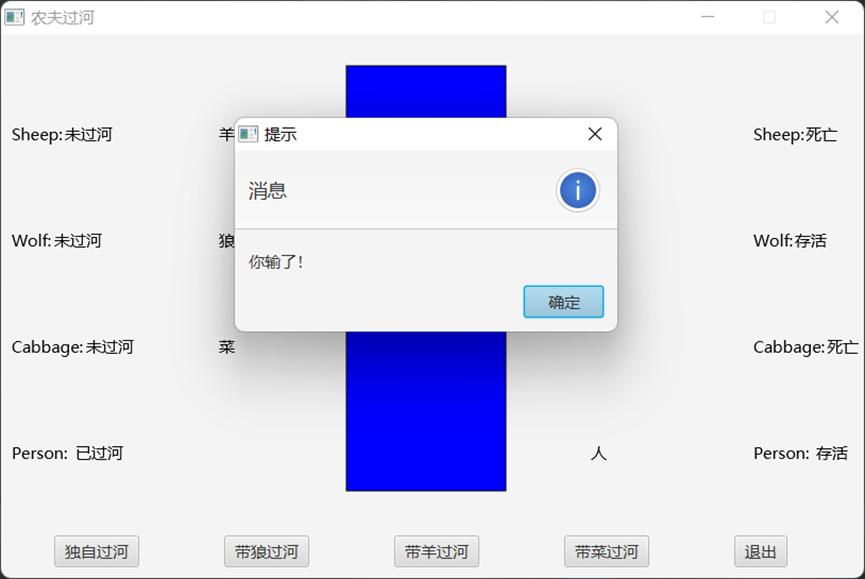Image resolution: width=865 pixels, height=579 pixels.
Task: Click the 确定 button in the dialog
Action: tap(563, 302)
